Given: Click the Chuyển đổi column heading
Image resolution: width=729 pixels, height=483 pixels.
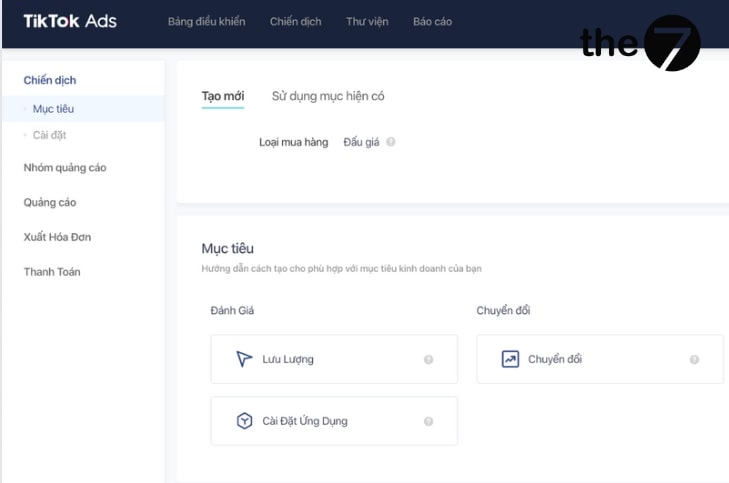Looking at the screenshot, I should pyautogui.click(x=503, y=310).
